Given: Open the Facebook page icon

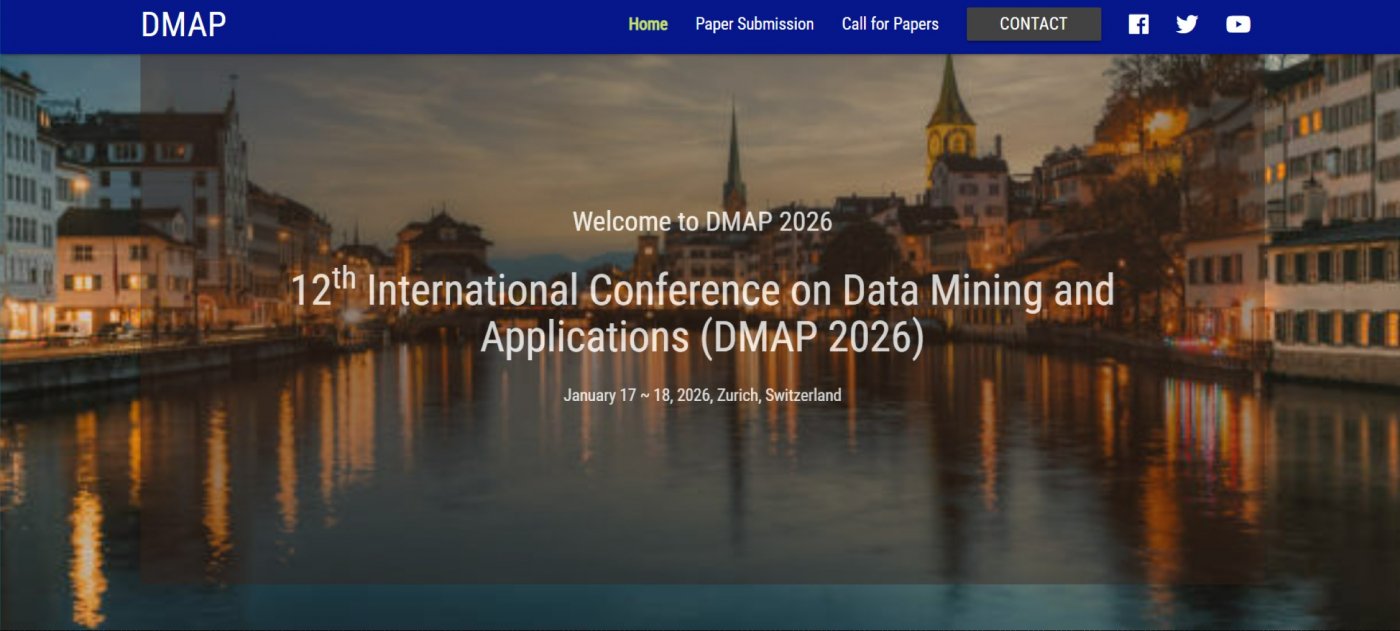Looking at the screenshot, I should 1138,24.
